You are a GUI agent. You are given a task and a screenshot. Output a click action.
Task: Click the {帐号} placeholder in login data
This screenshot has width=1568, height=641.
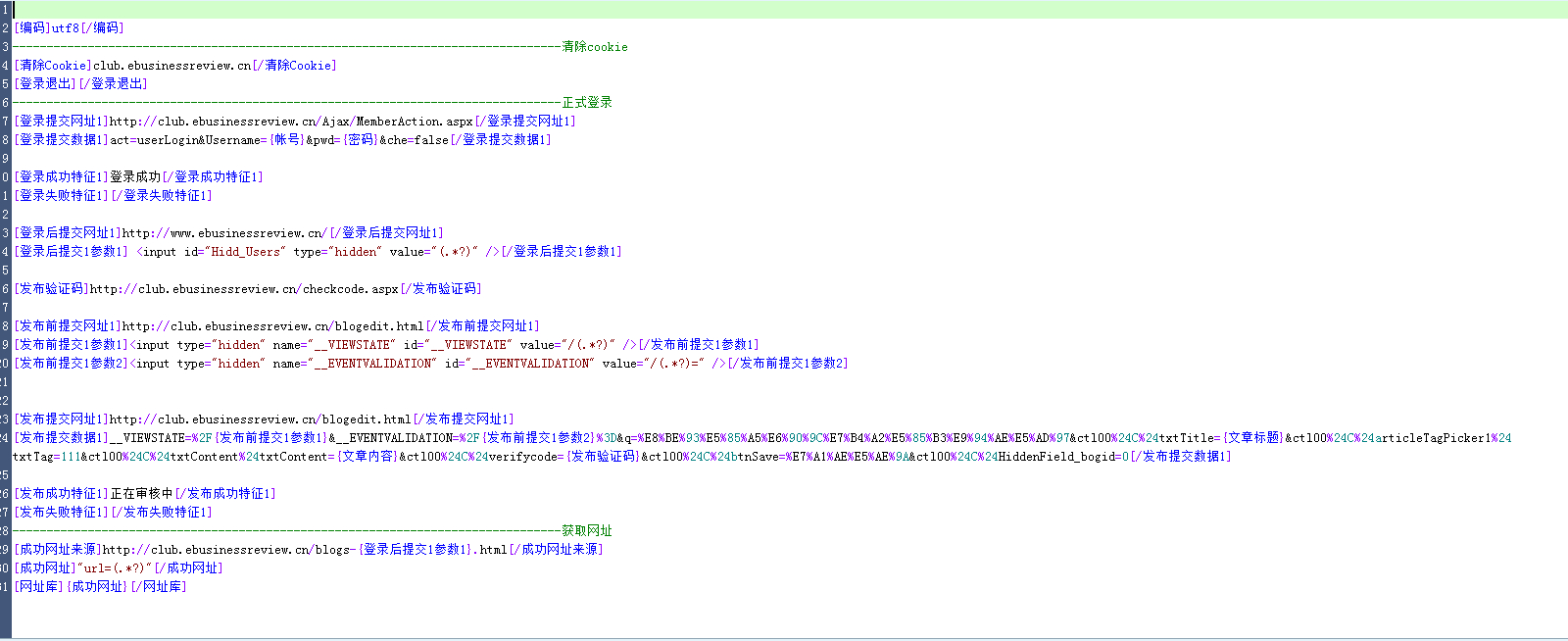[x=286, y=140]
